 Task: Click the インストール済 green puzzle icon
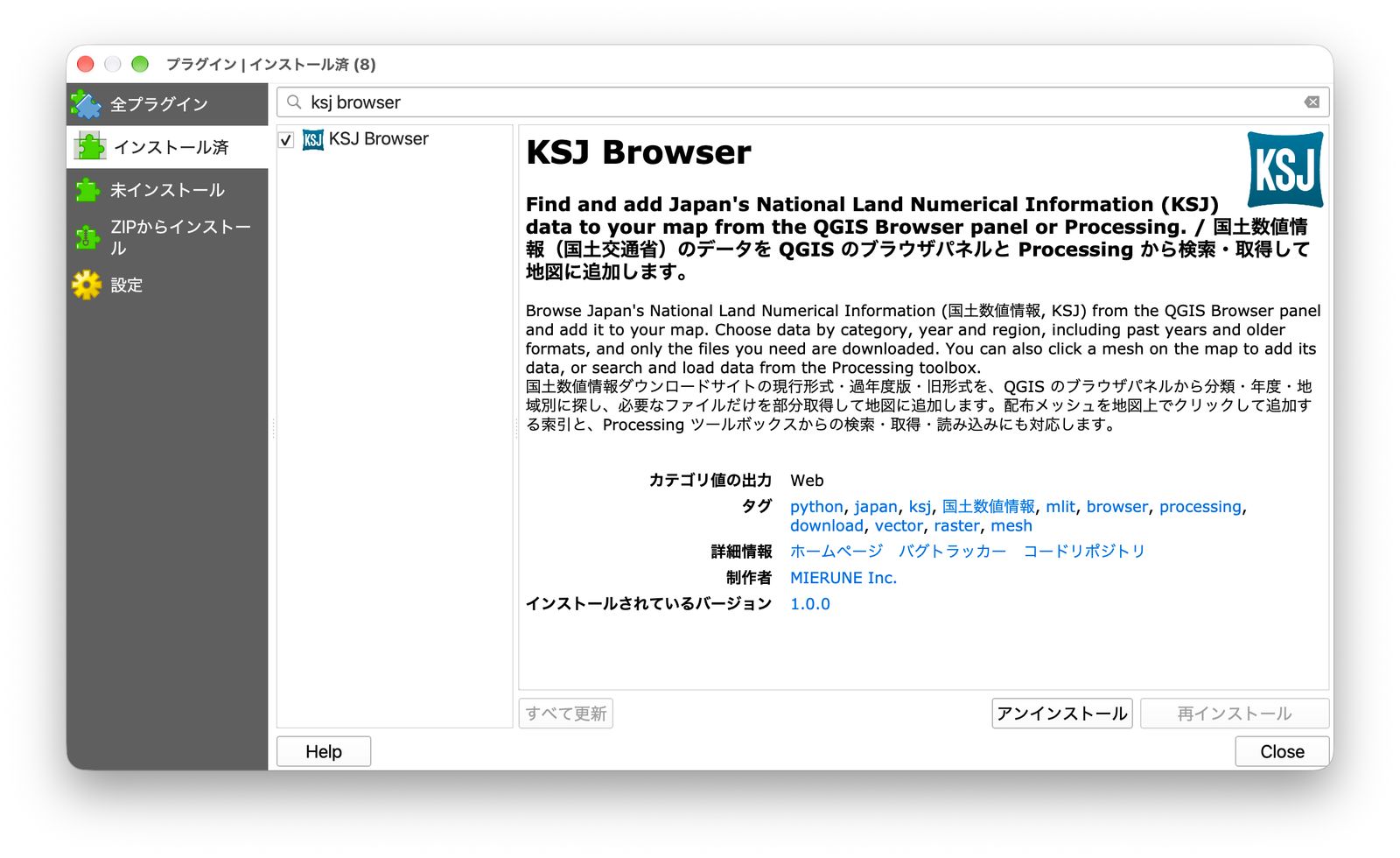tap(90, 147)
